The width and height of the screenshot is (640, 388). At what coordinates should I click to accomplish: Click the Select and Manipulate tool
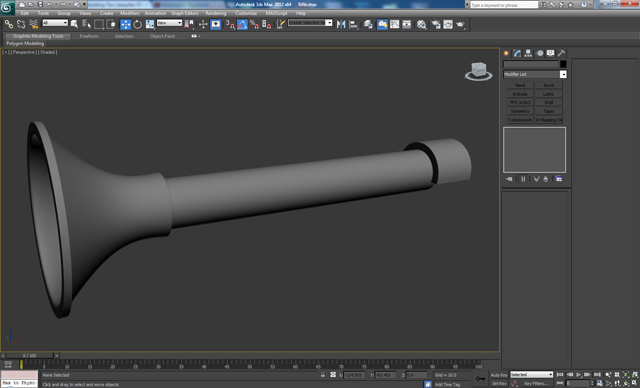click(x=203, y=24)
